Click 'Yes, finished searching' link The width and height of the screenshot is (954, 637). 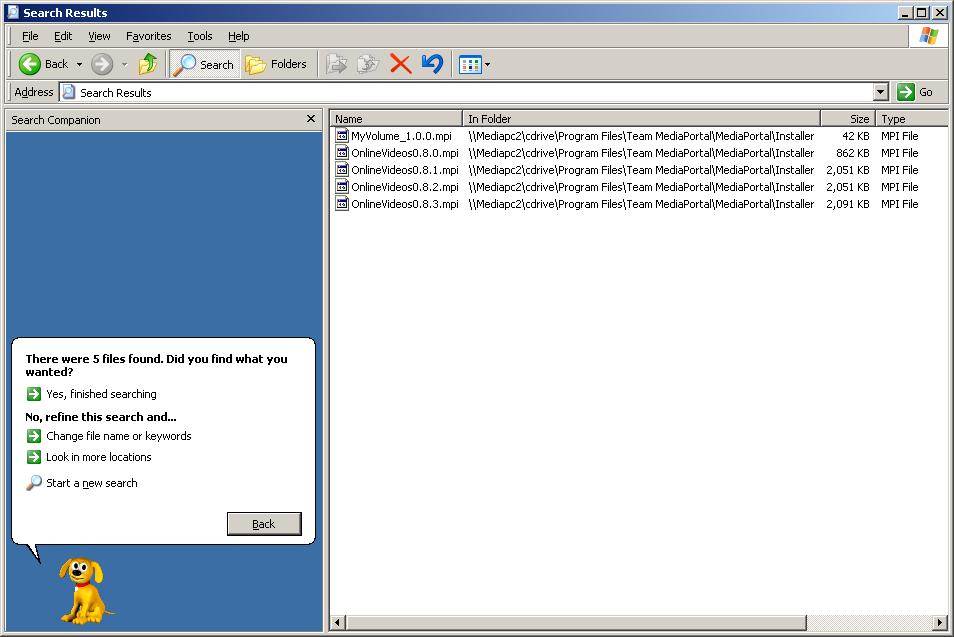100,394
